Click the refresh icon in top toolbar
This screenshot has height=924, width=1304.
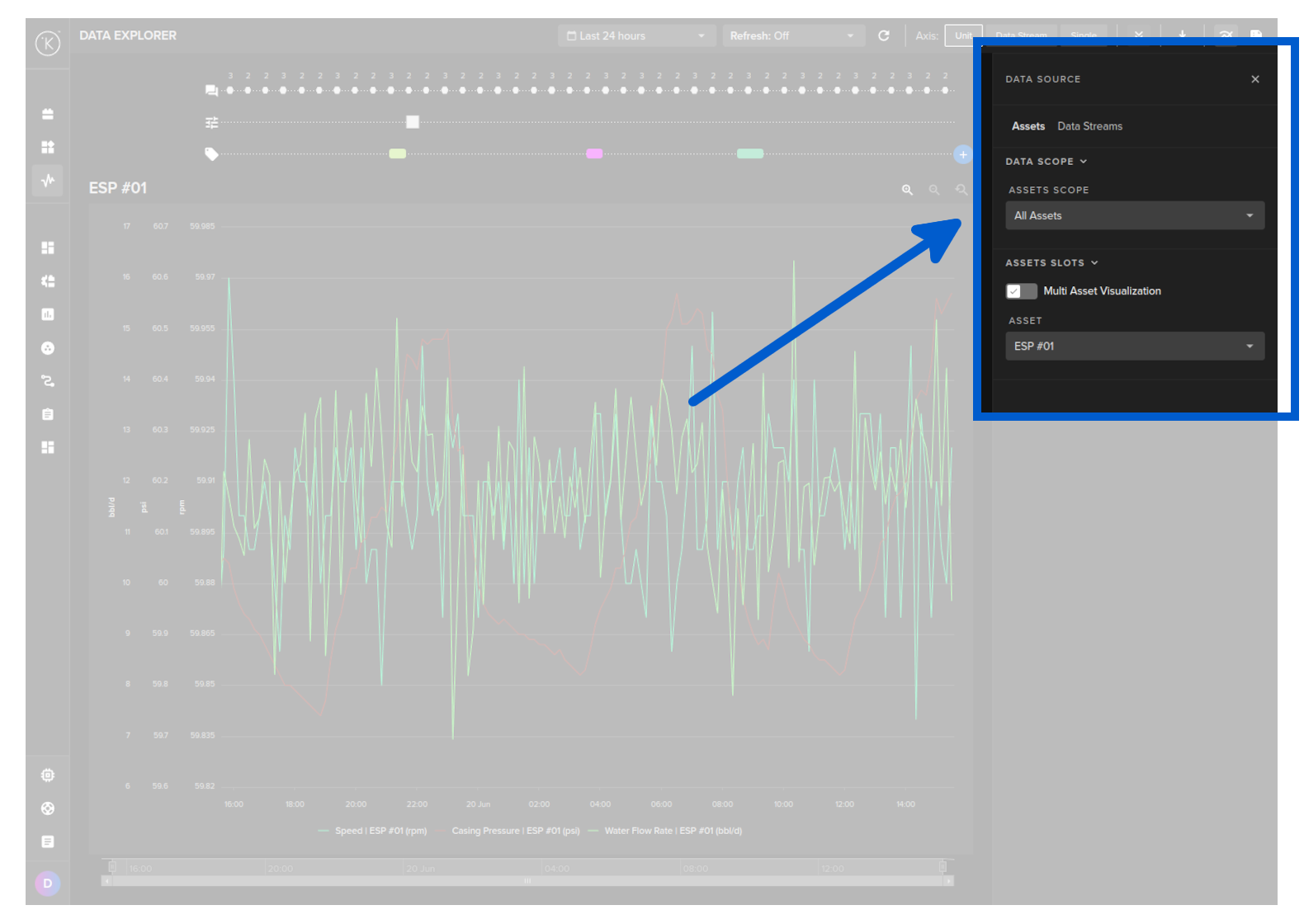point(883,35)
